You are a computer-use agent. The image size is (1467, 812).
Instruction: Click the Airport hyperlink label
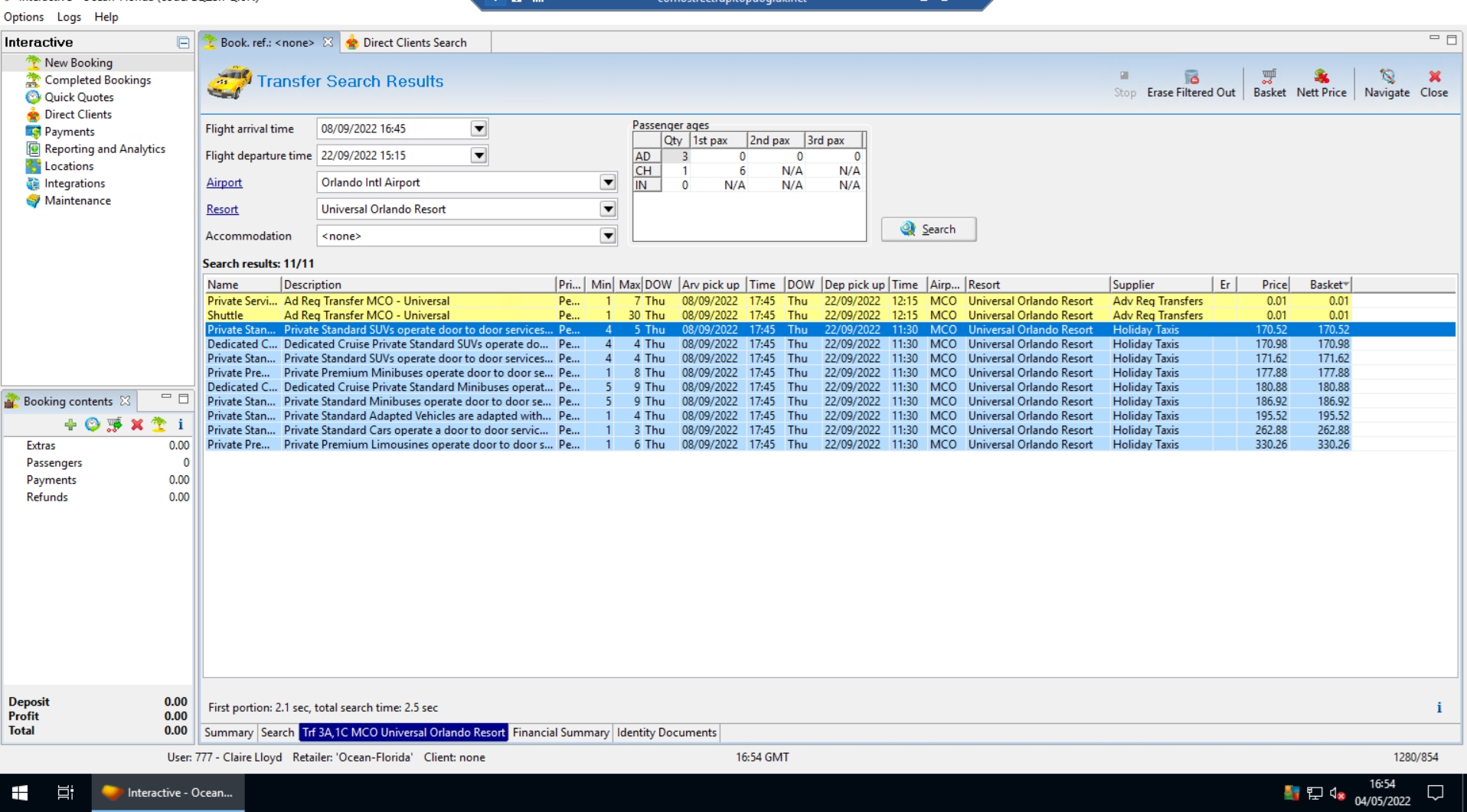(x=224, y=182)
